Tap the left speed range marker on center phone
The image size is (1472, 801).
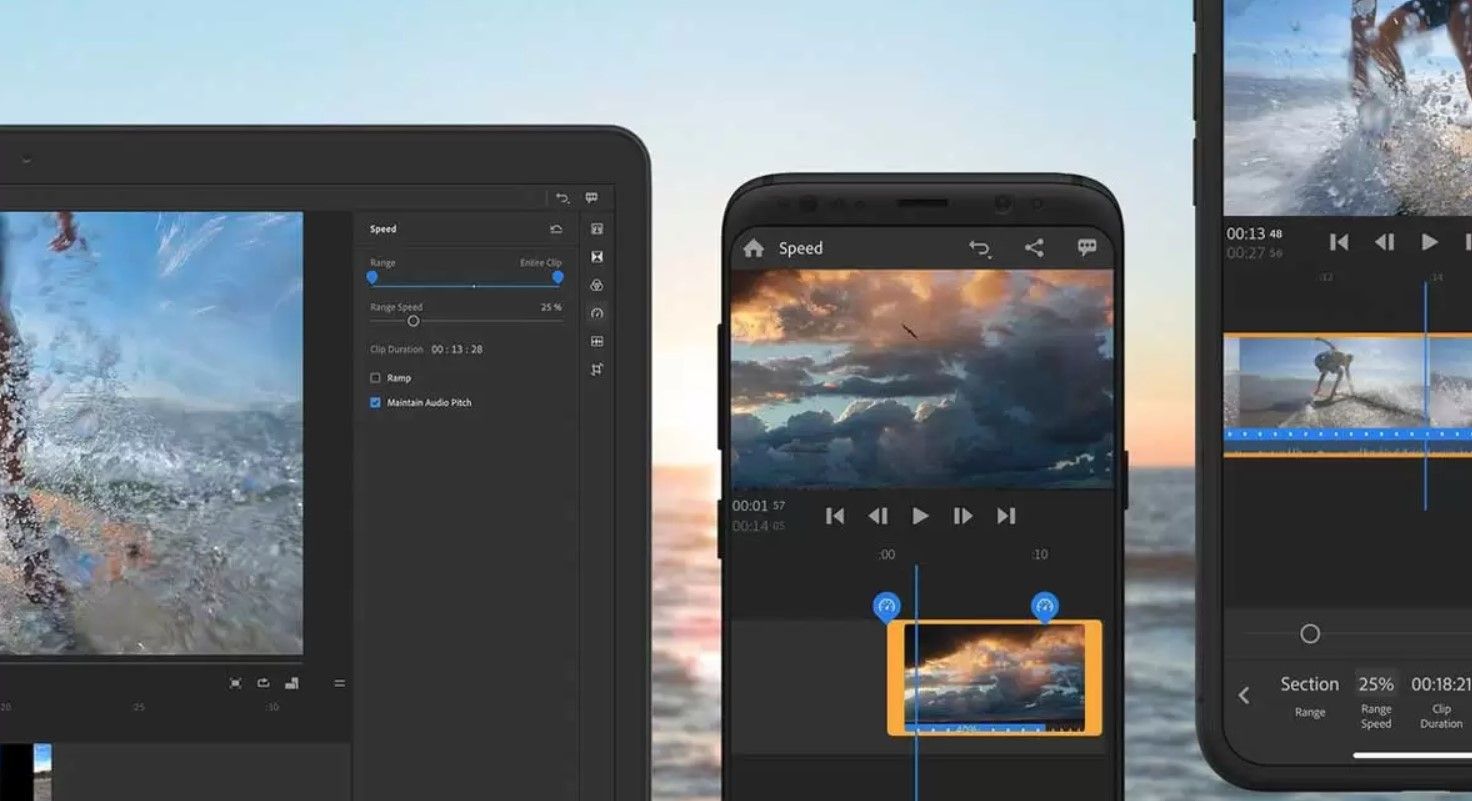pyautogui.click(x=887, y=606)
